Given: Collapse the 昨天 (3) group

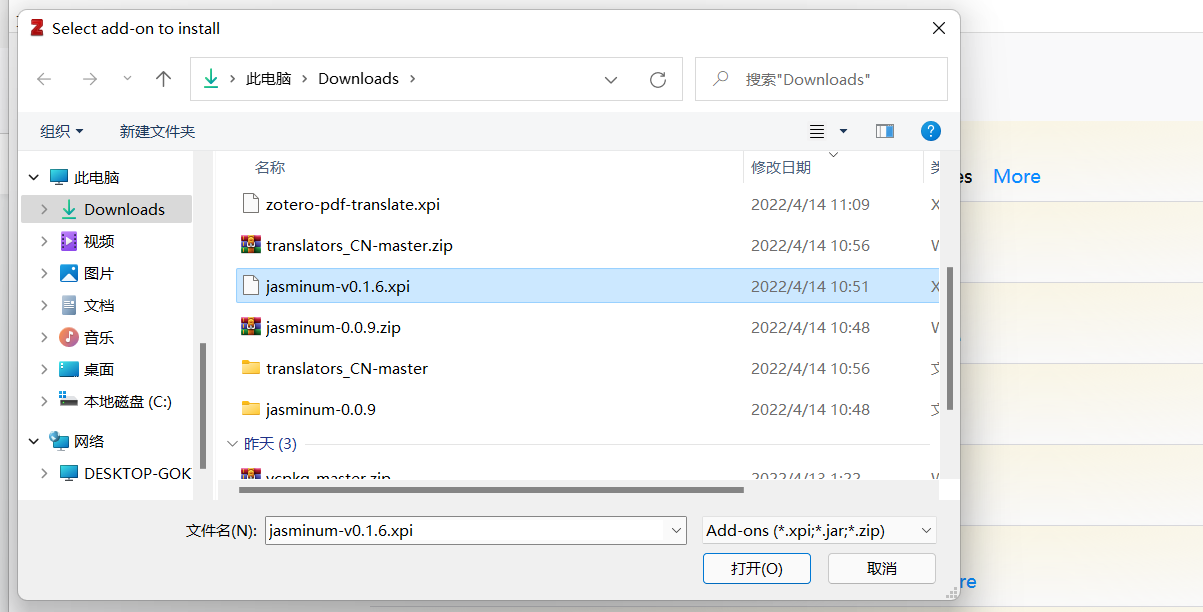Looking at the screenshot, I should pyautogui.click(x=232, y=443).
